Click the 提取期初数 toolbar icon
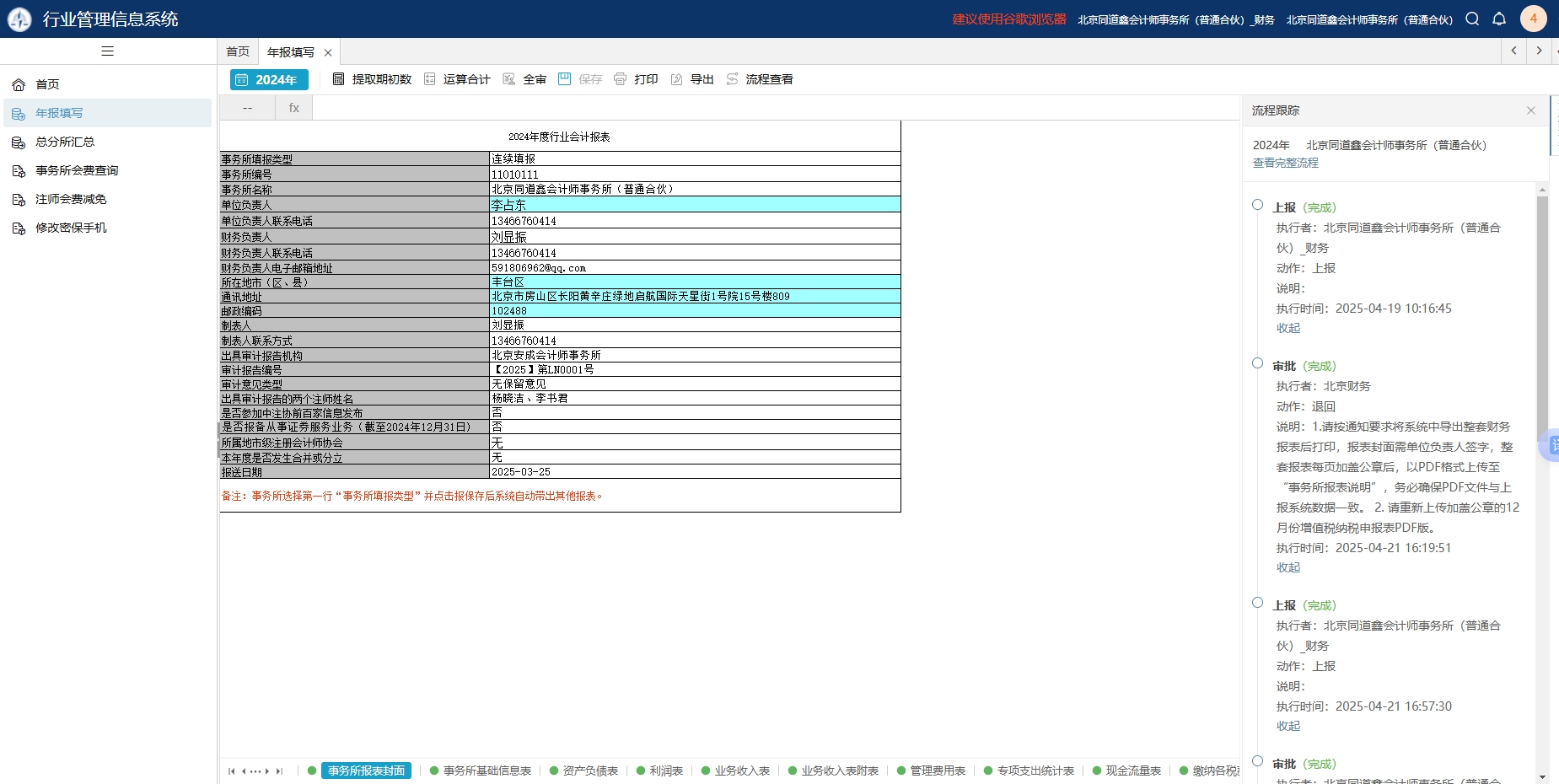1559x784 pixels. pos(339,79)
